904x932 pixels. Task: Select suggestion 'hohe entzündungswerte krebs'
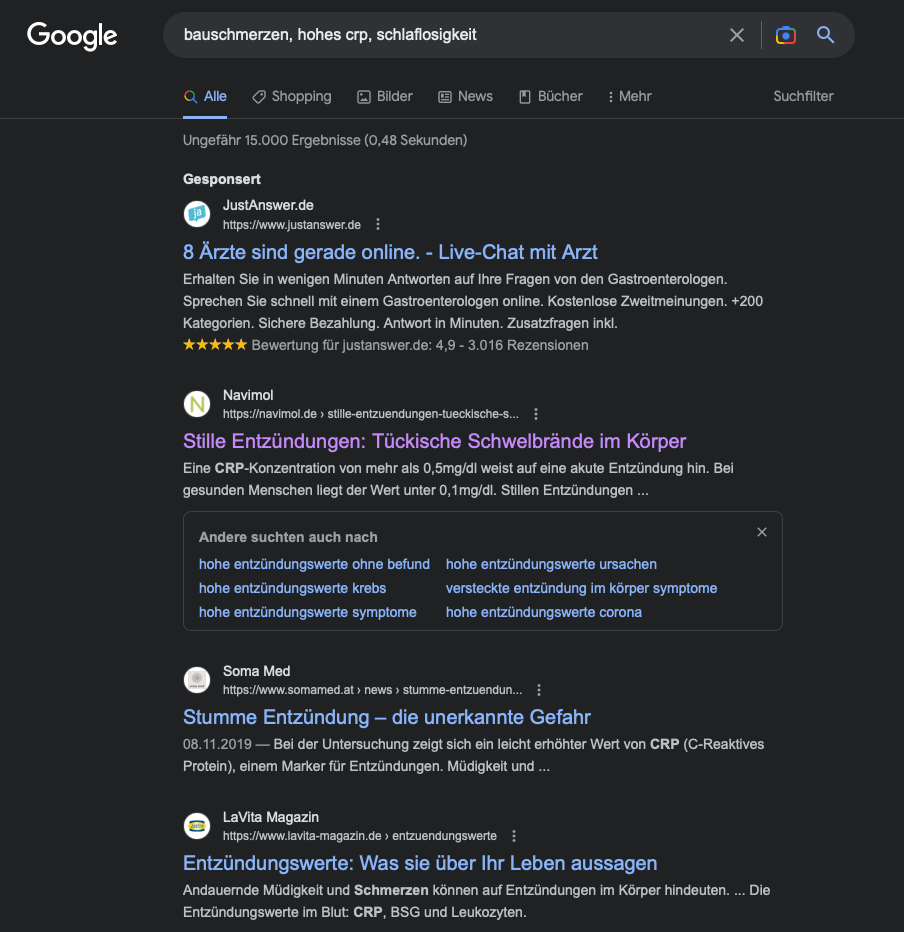(x=292, y=588)
